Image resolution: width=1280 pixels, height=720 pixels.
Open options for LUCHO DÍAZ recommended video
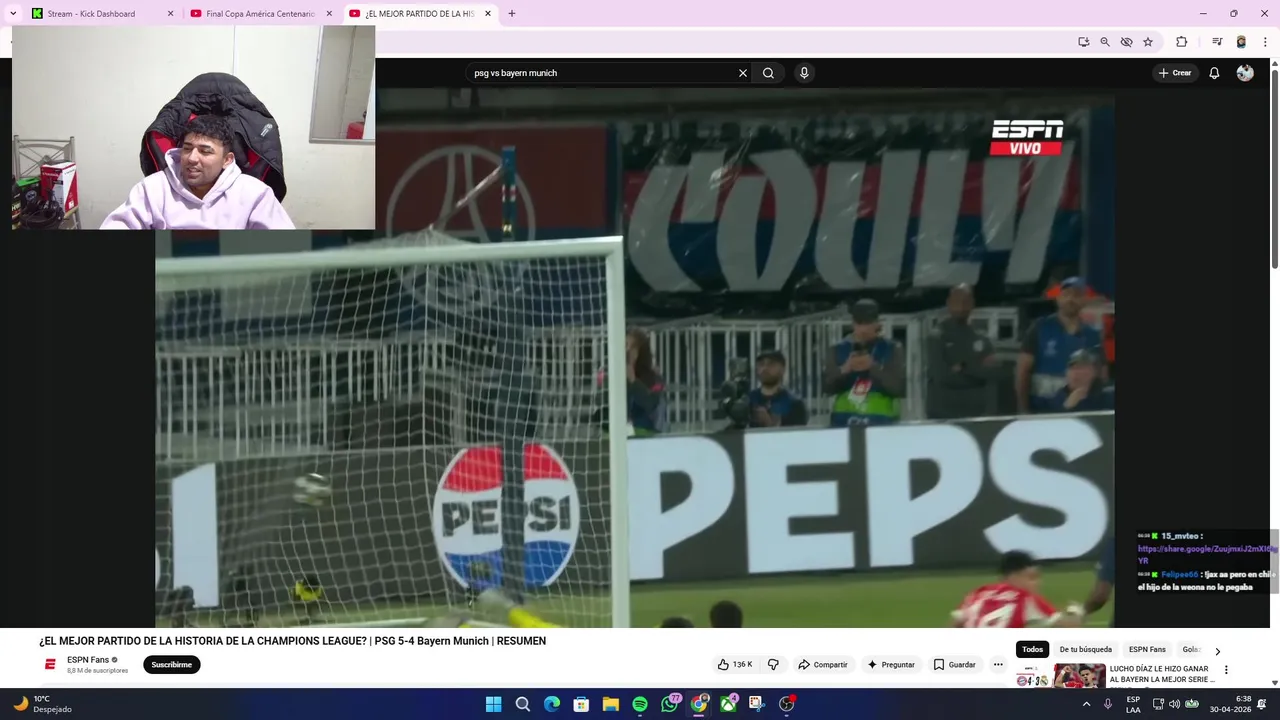pos(1226,670)
